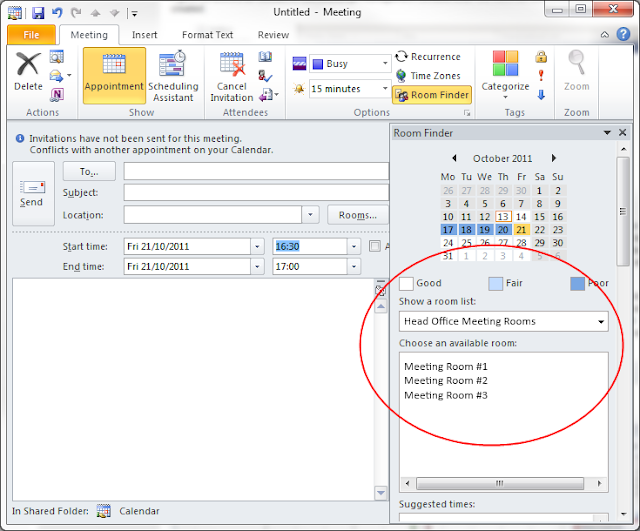
Task: Mark the meeting as Private (lock icon)
Action: [541, 57]
